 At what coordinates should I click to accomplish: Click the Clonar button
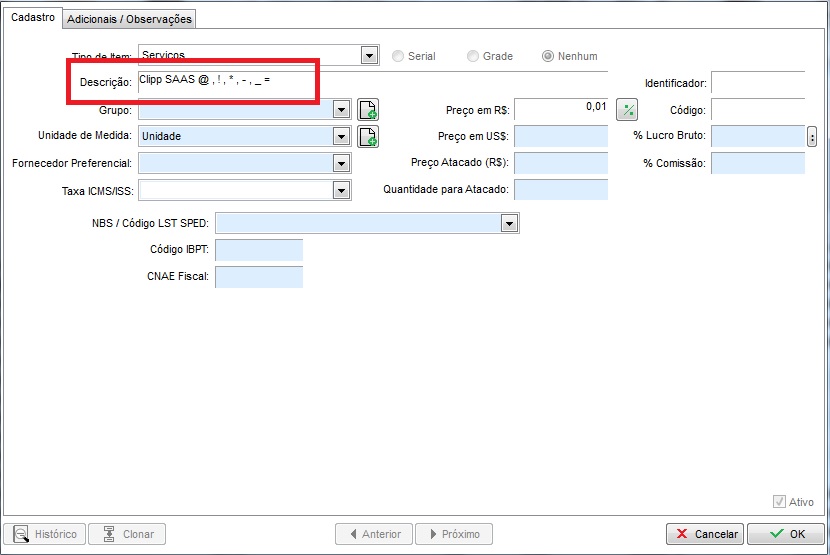127,534
